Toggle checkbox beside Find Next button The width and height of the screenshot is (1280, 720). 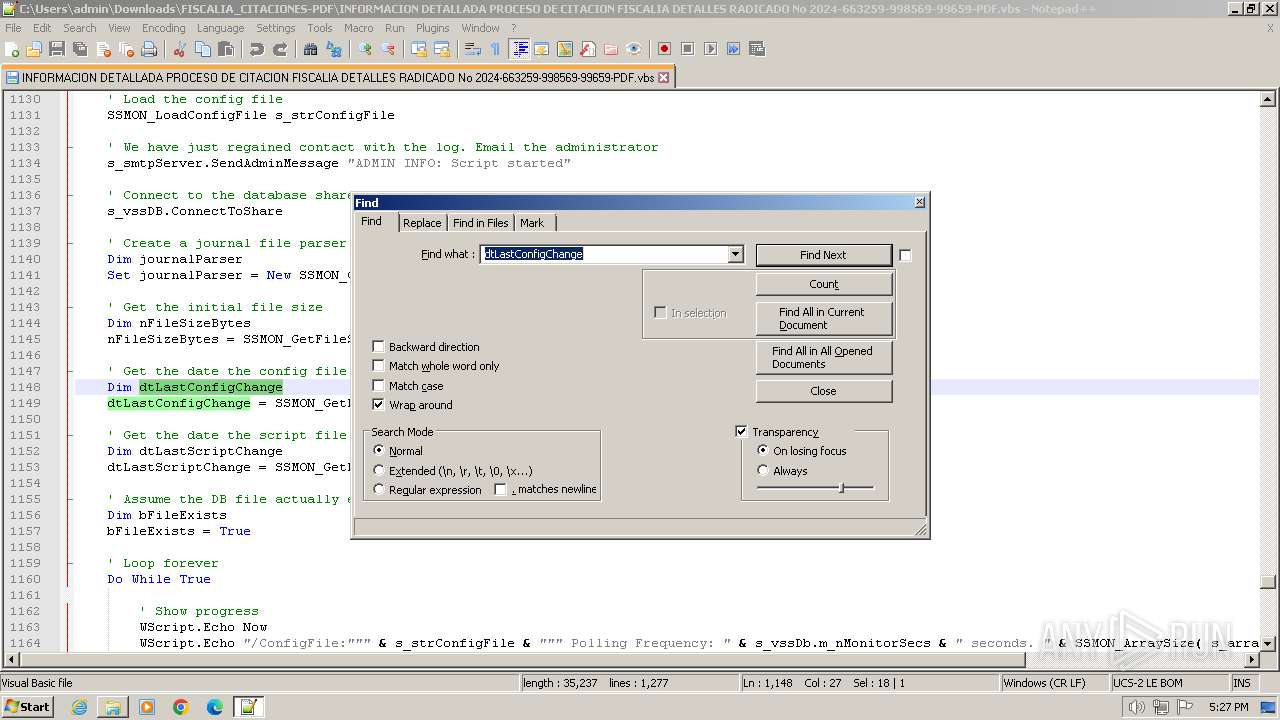click(x=905, y=255)
